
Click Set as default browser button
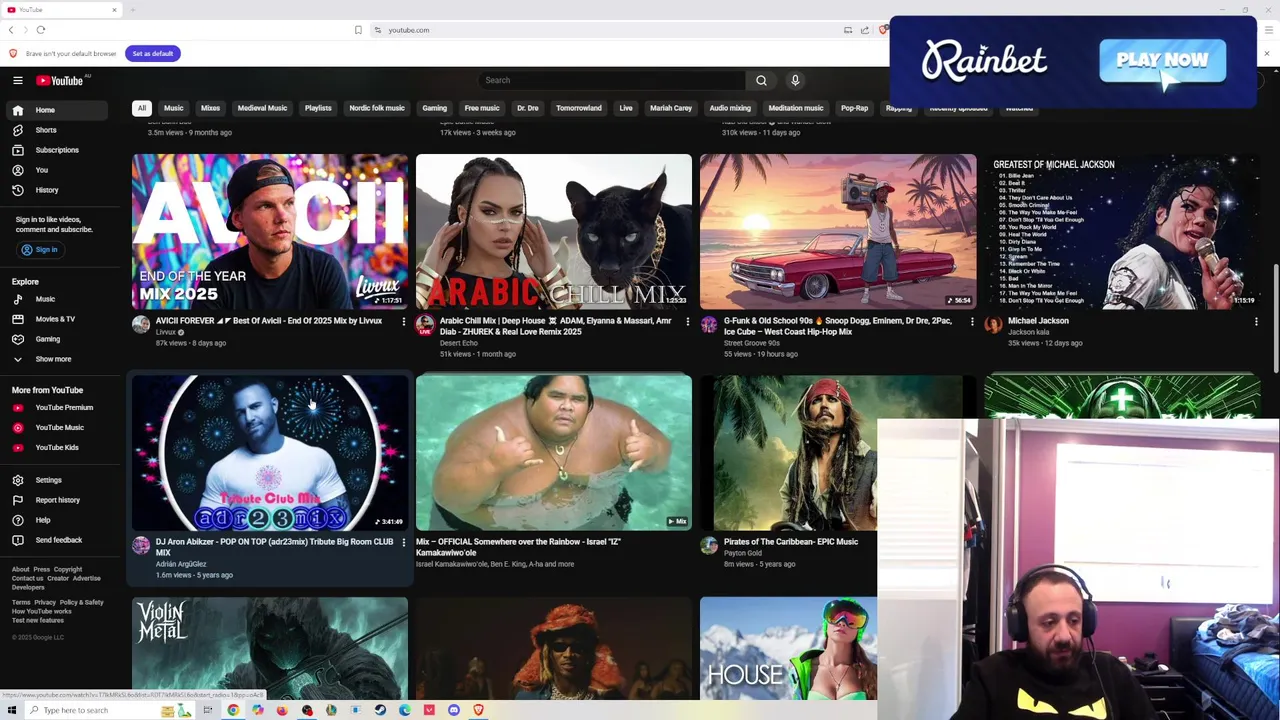[x=152, y=53]
